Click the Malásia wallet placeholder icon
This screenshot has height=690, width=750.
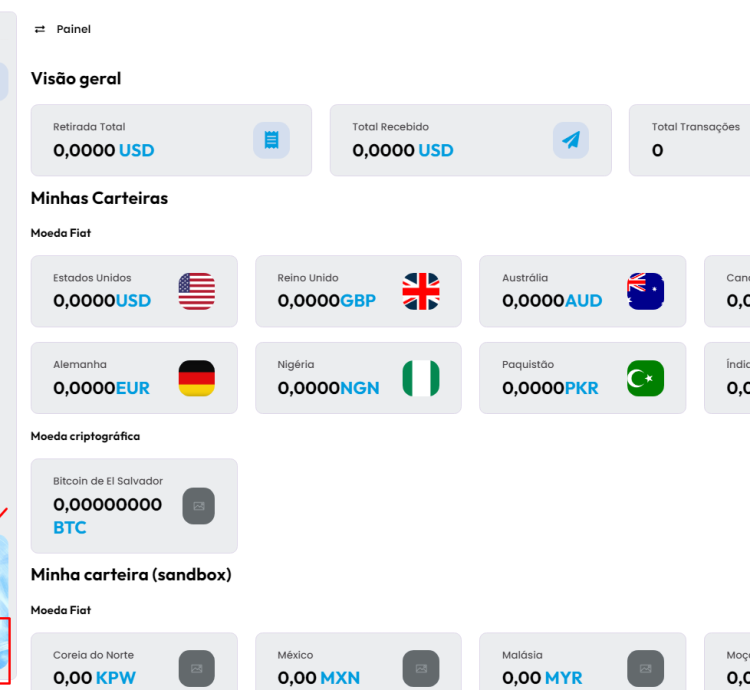pos(645,668)
